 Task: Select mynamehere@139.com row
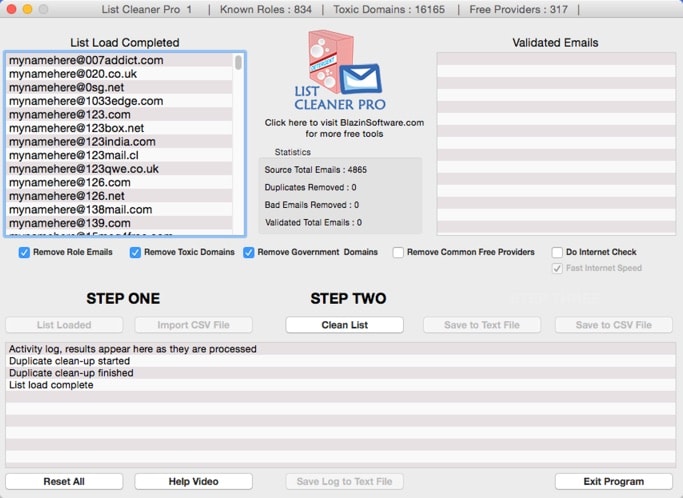pyautogui.click(x=120, y=223)
